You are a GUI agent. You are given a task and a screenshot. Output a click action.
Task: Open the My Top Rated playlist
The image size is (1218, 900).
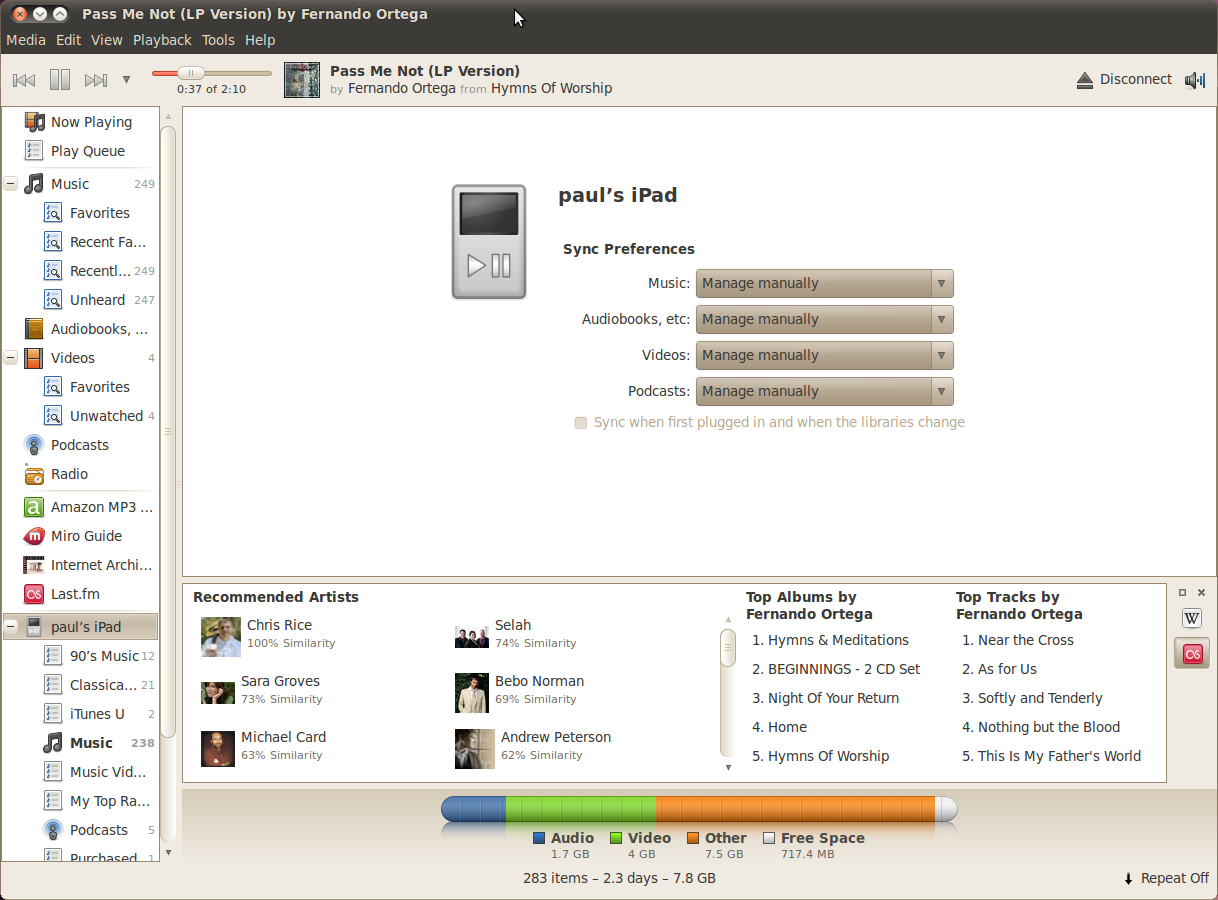80,801
